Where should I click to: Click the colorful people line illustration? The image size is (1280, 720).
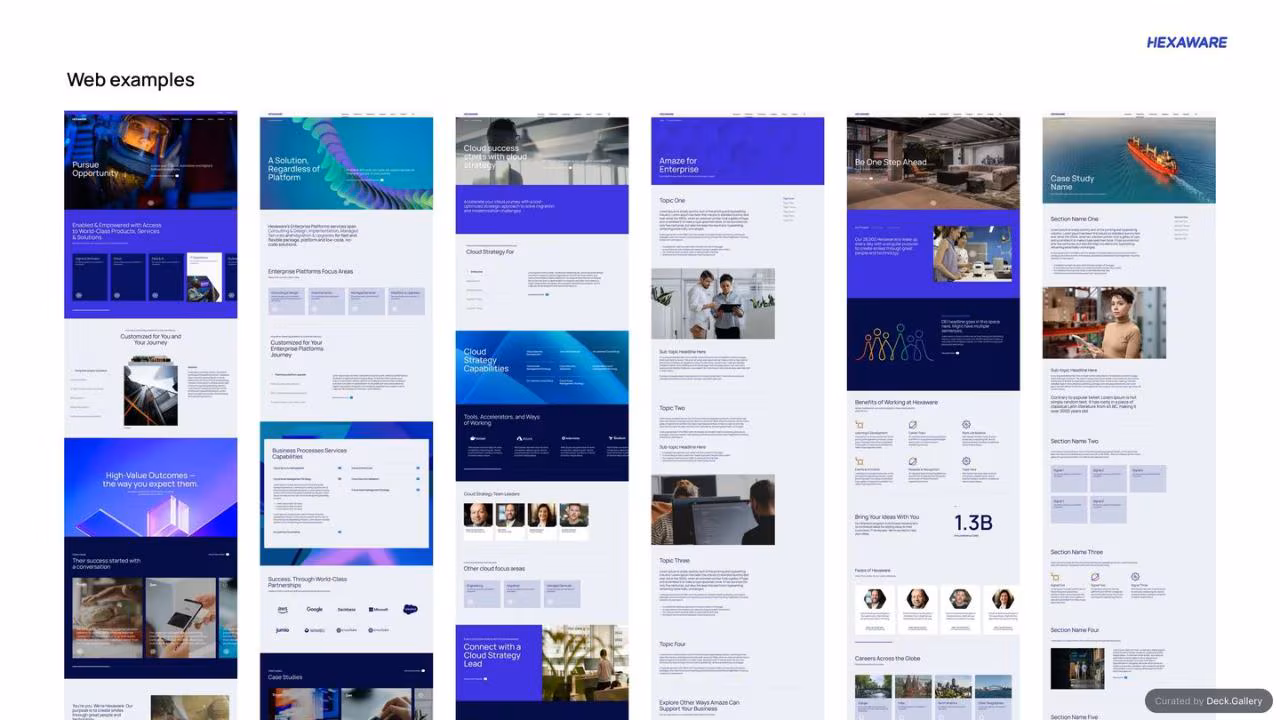(x=894, y=343)
